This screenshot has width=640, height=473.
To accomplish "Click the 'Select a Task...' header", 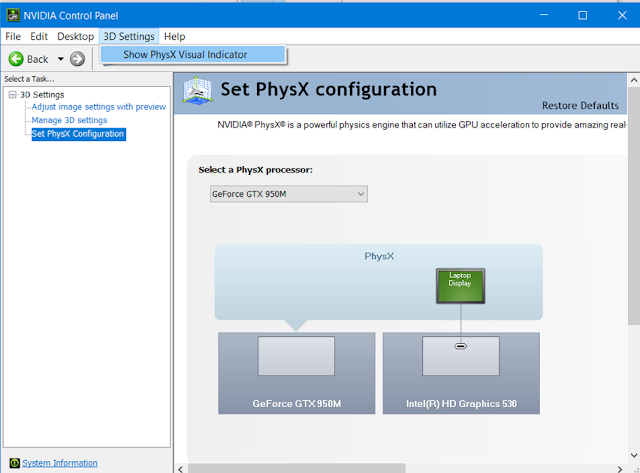I will coord(29,79).
